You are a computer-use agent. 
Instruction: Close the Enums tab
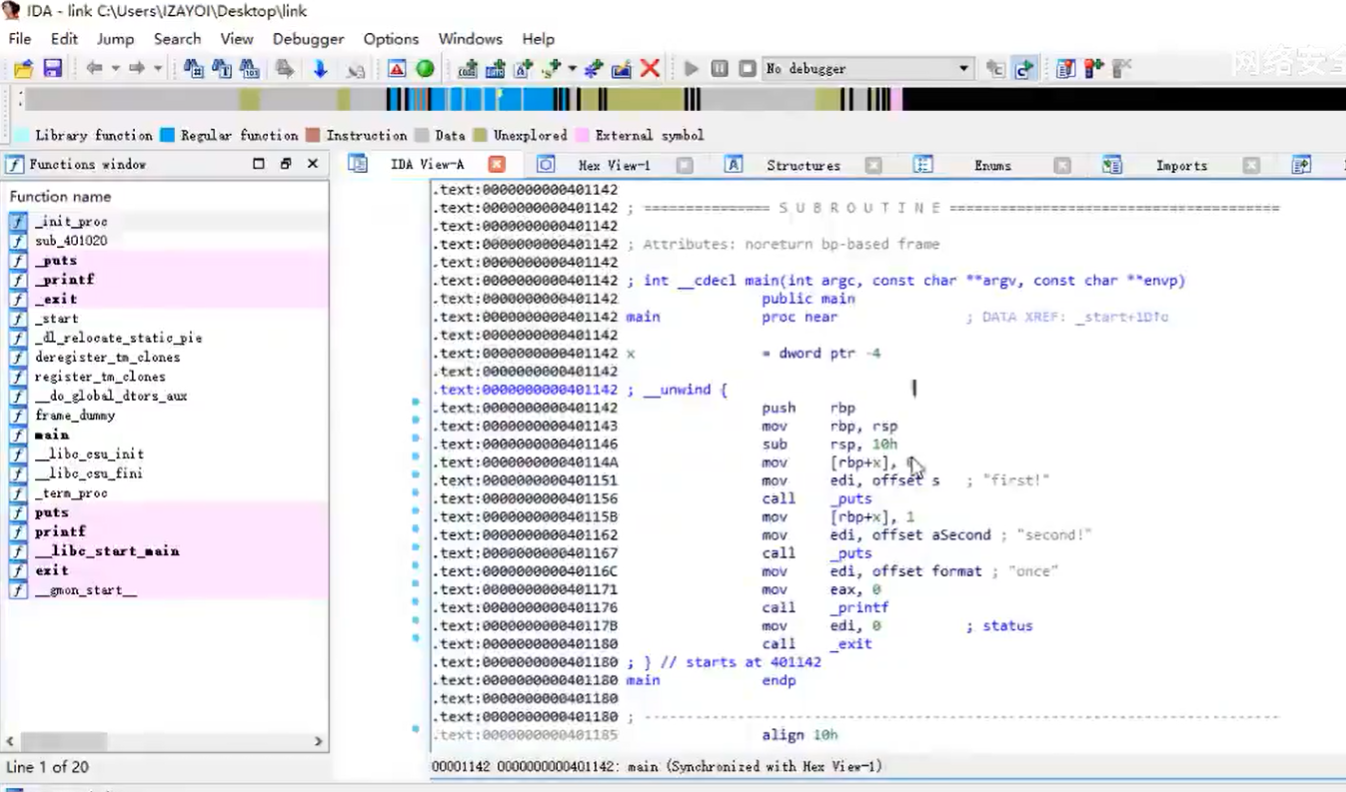[x=1062, y=165]
